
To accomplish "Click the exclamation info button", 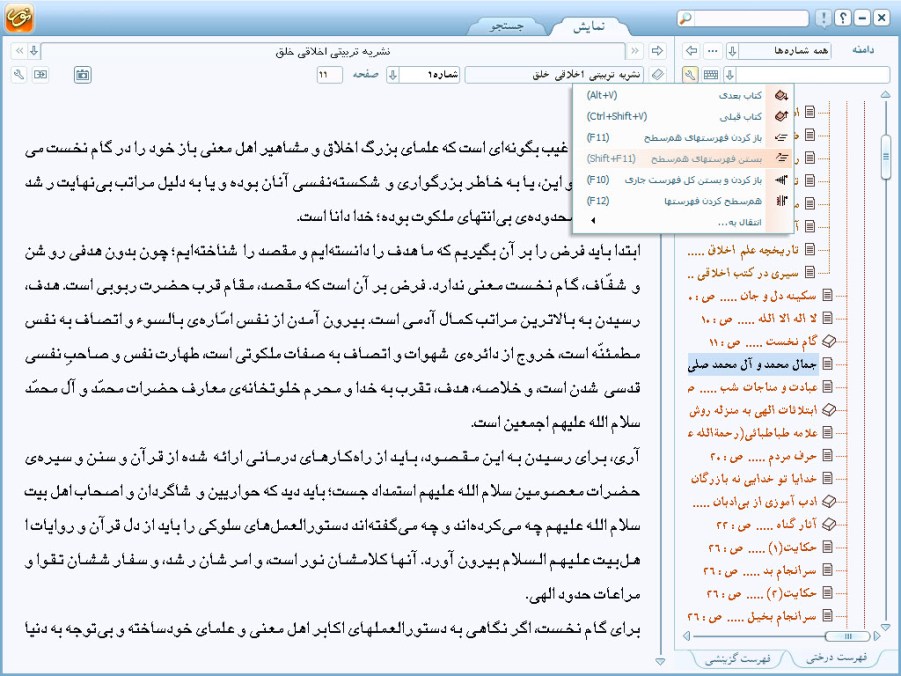I will tap(823, 18).
